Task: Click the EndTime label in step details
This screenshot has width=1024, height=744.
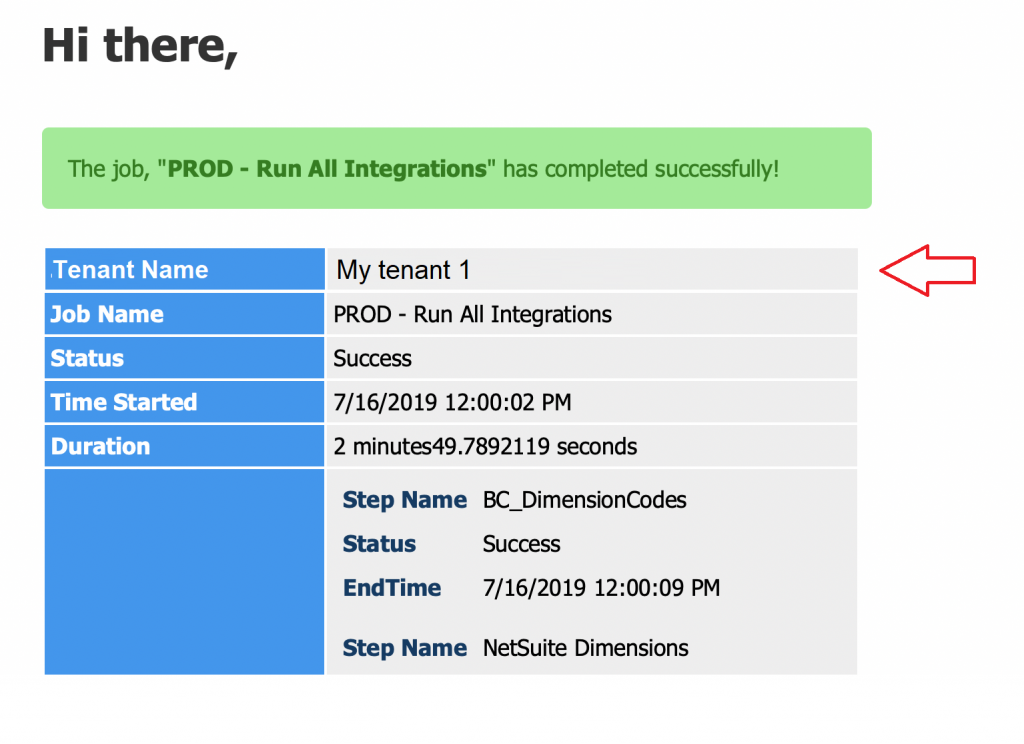Action: (391, 588)
